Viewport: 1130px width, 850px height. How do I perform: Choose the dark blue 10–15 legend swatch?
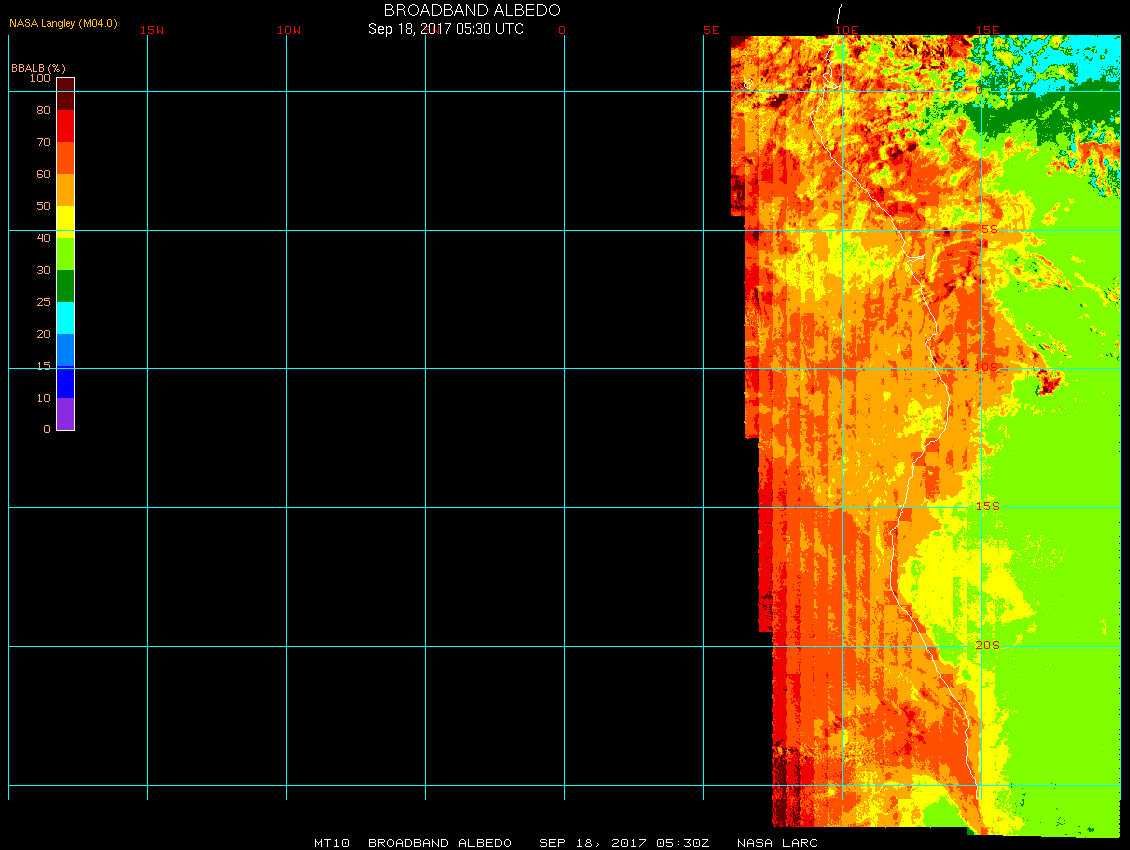pyautogui.click(x=66, y=382)
